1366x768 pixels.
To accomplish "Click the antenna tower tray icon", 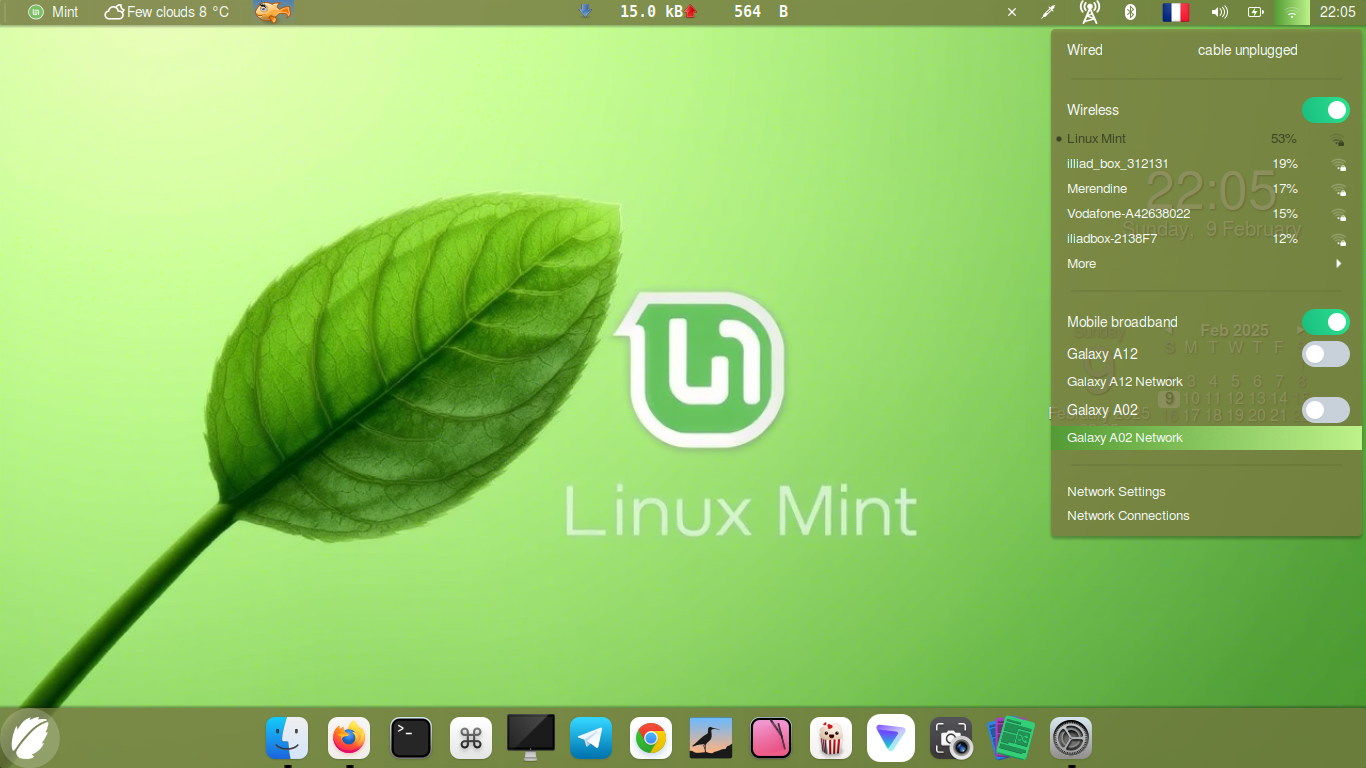I will coord(1090,12).
